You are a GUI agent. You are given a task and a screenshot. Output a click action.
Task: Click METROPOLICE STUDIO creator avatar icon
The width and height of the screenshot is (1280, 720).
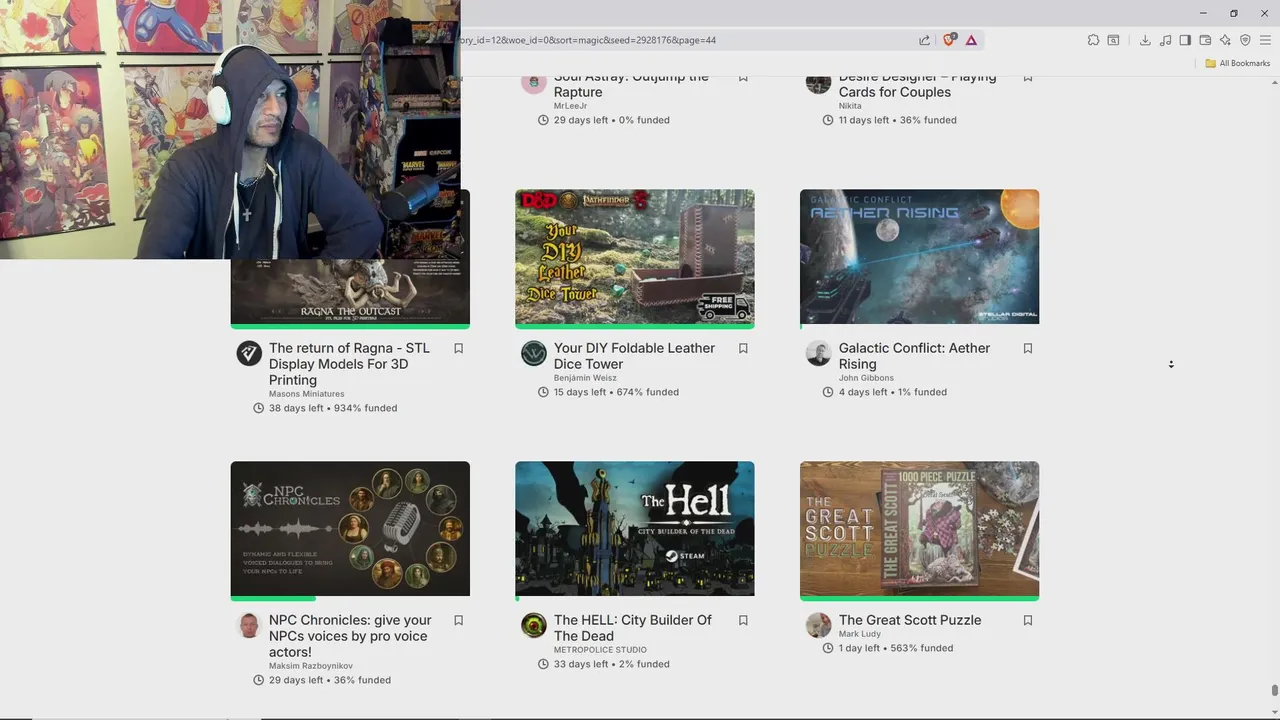tap(534, 625)
